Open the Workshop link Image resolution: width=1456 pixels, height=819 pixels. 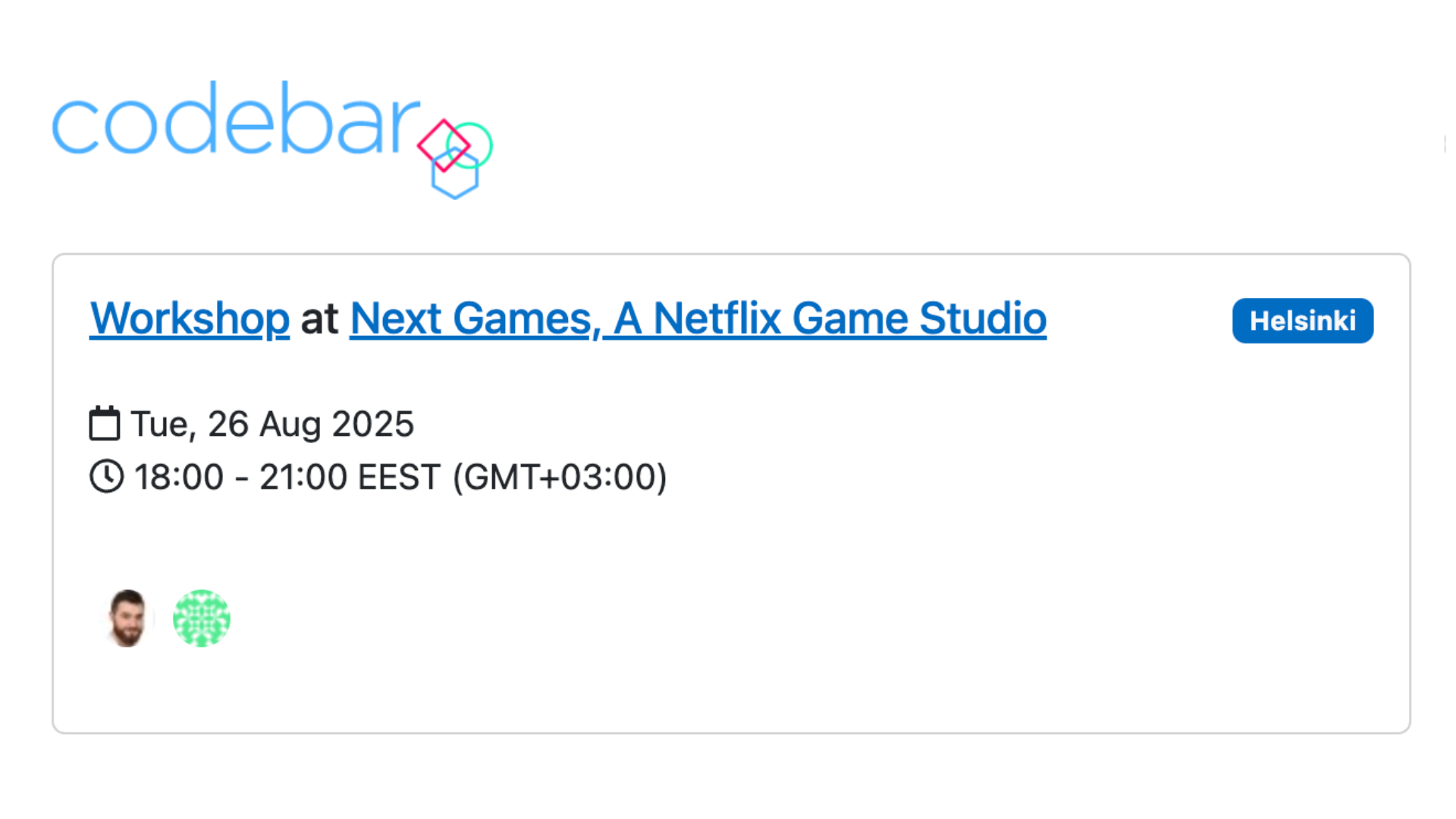point(190,318)
